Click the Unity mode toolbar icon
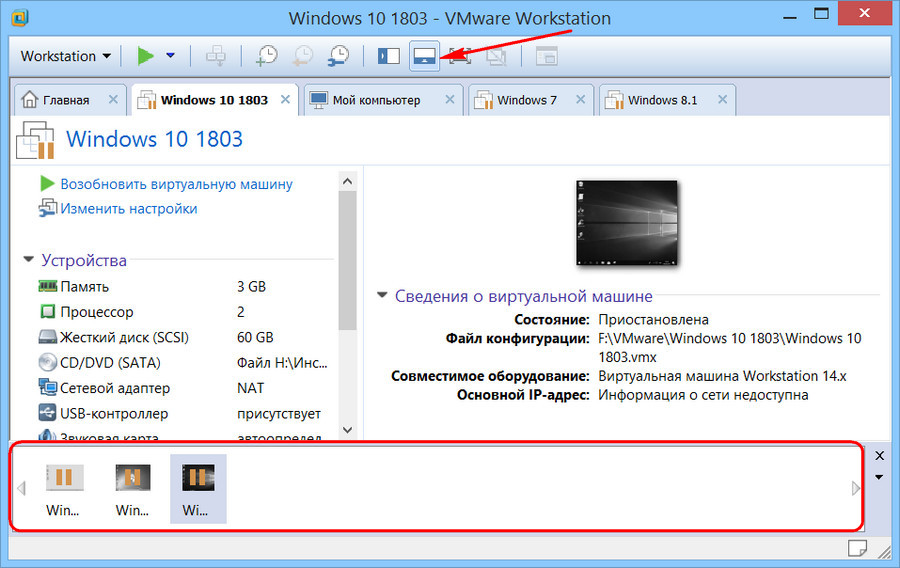 [496, 56]
